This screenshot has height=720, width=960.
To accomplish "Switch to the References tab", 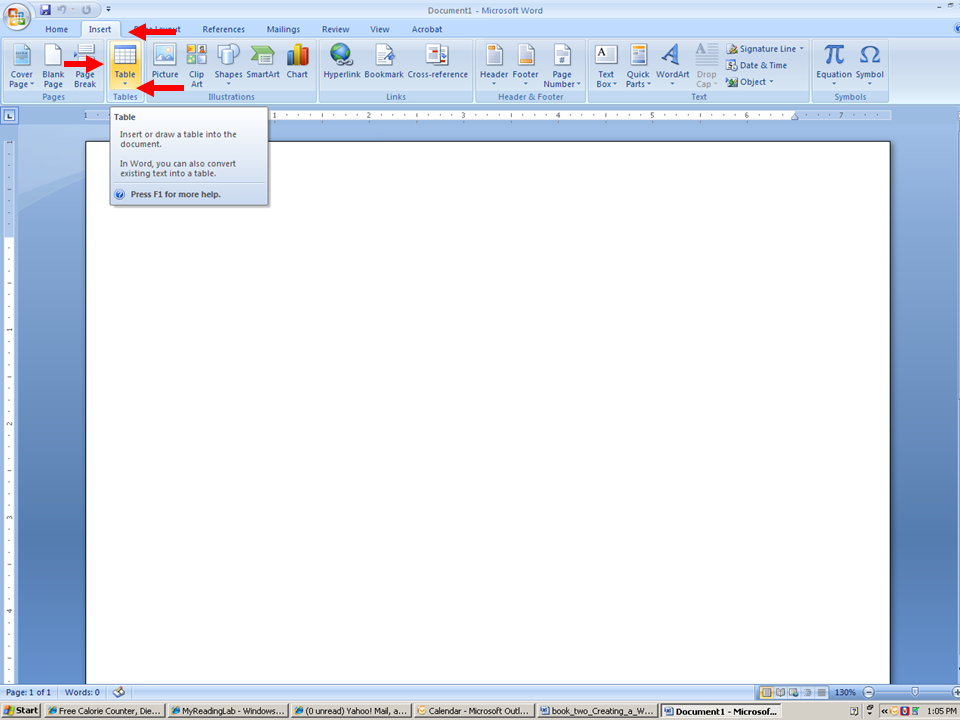I will (223, 29).
